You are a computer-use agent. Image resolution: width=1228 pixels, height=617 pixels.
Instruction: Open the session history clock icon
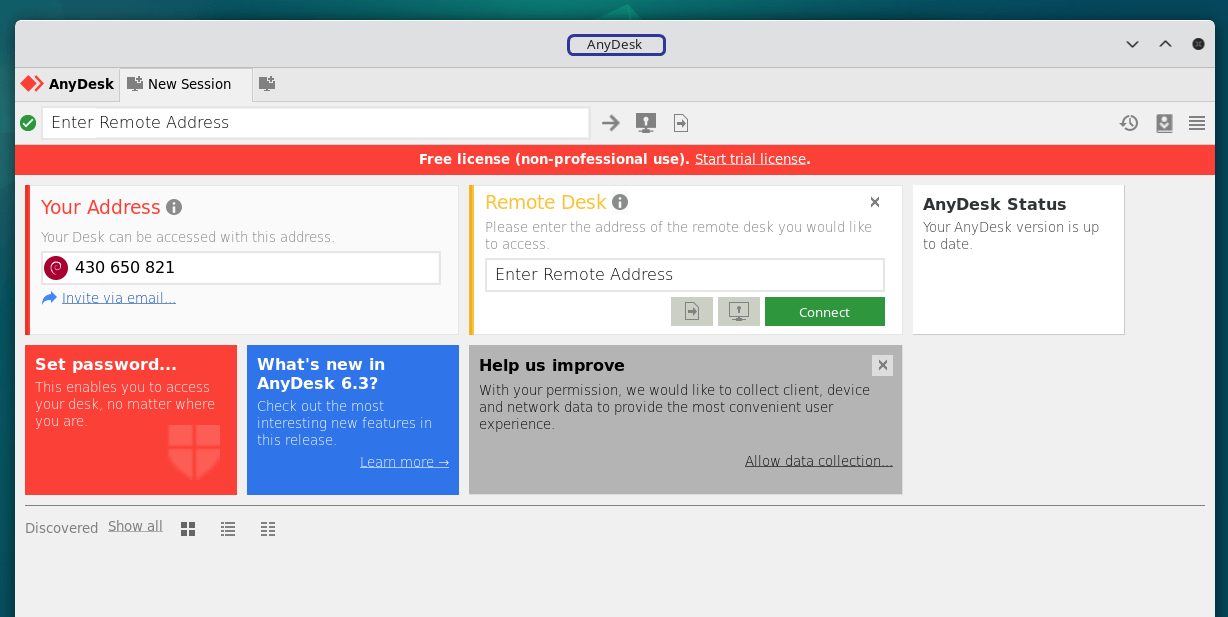[1129, 123]
